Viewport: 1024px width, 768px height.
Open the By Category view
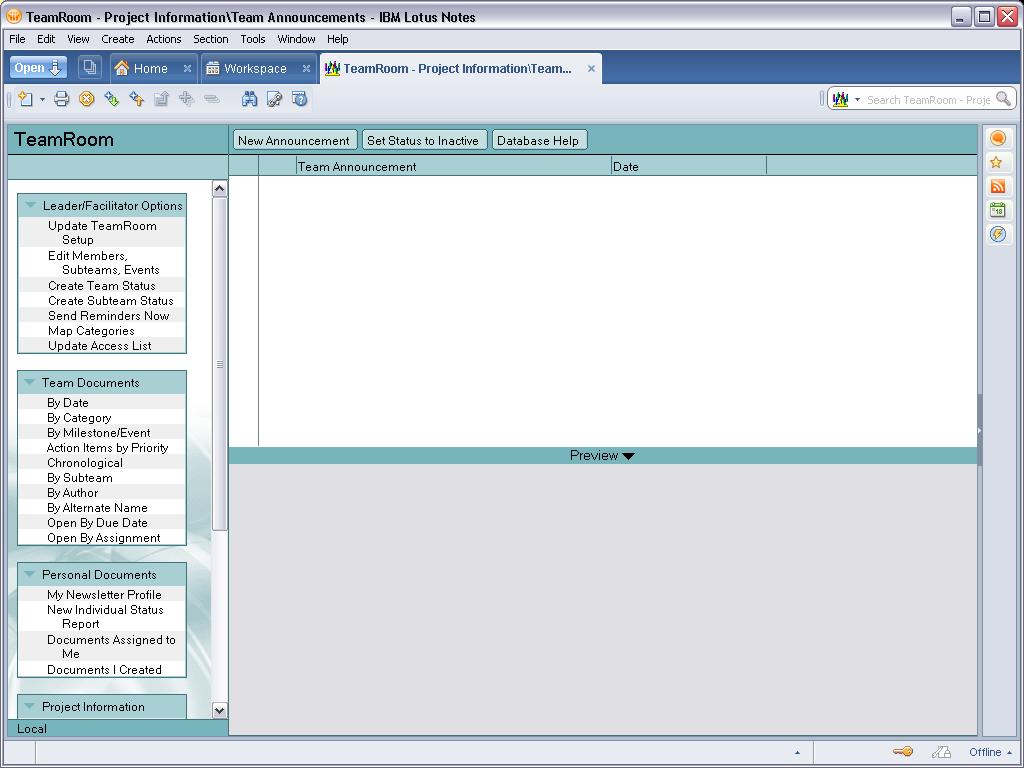point(79,417)
